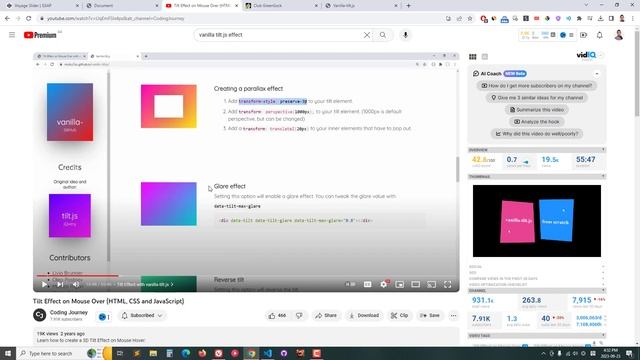Open Visual Studio Code from the taskbar
This screenshot has height=360, width=640.
point(267,353)
